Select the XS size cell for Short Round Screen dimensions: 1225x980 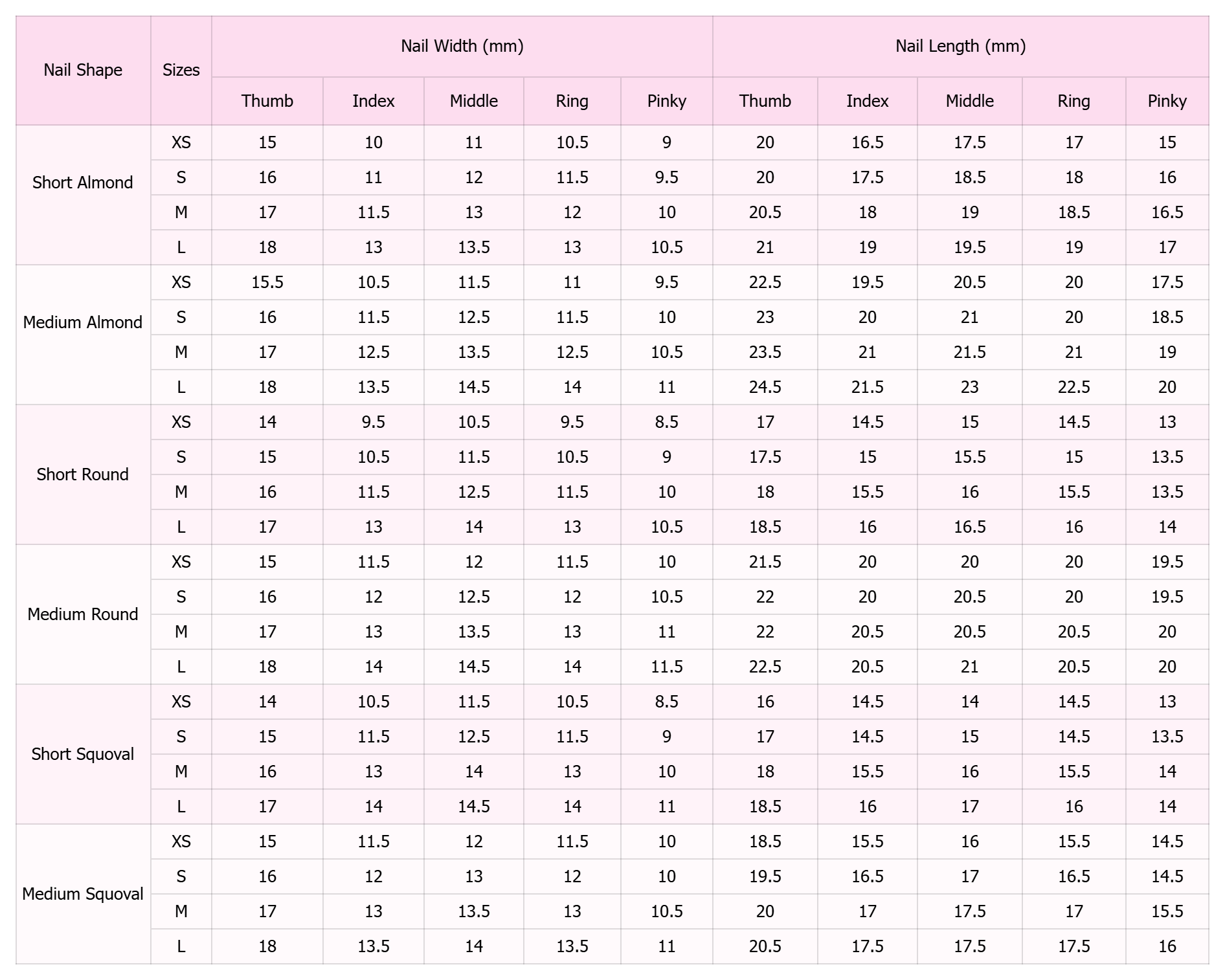click(x=181, y=422)
